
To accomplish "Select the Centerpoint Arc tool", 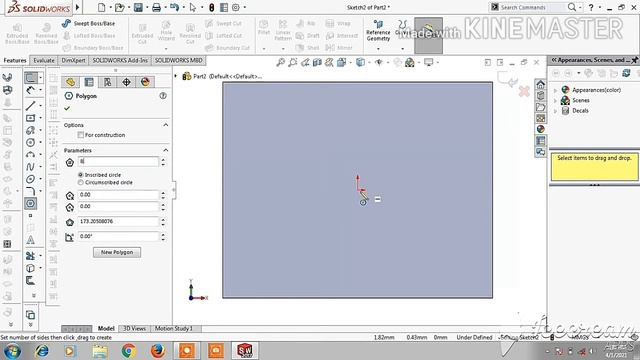I will (x=31, y=155).
